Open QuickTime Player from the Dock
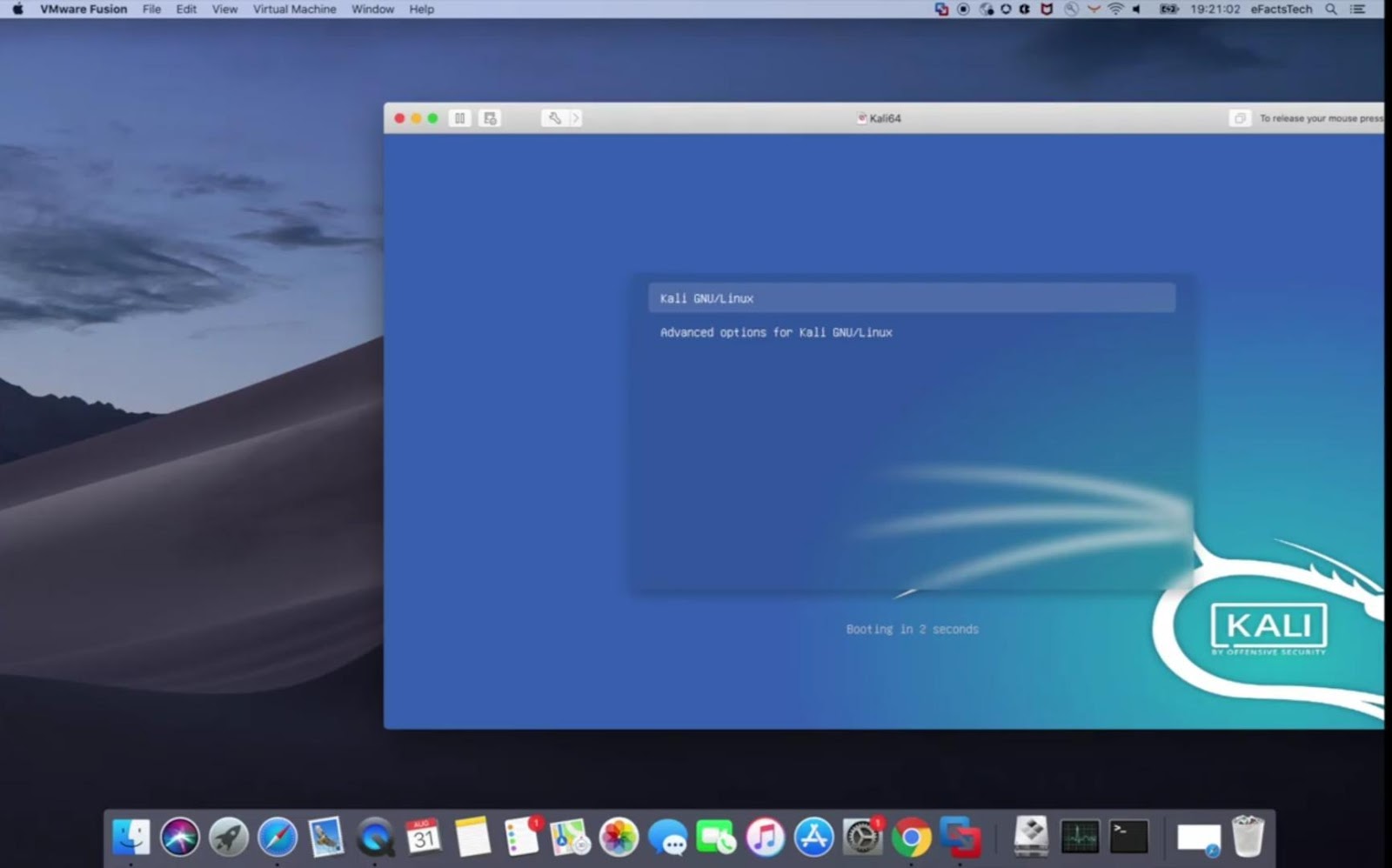This screenshot has width=1392, height=868. (x=375, y=837)
